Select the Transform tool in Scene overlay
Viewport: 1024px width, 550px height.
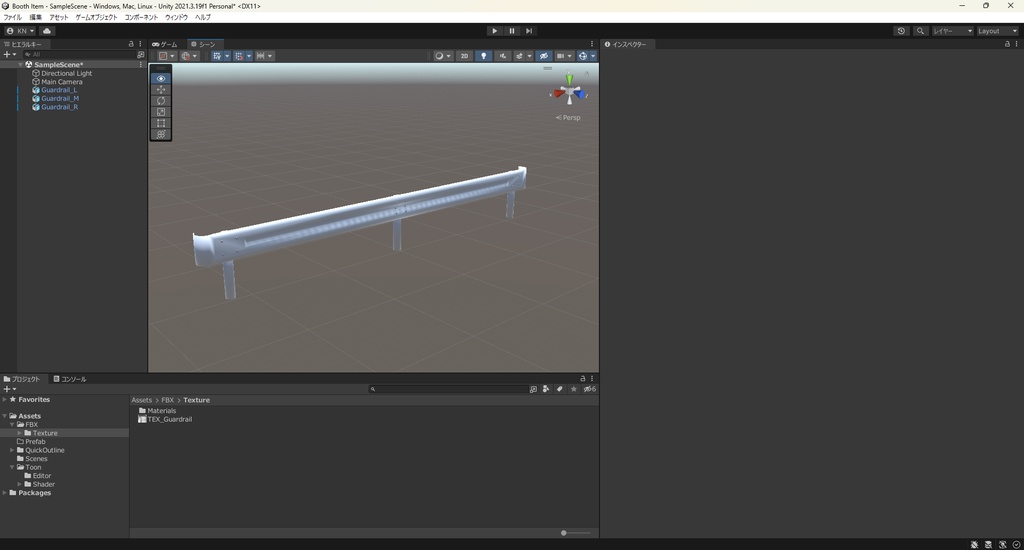[x=161, y=134]
